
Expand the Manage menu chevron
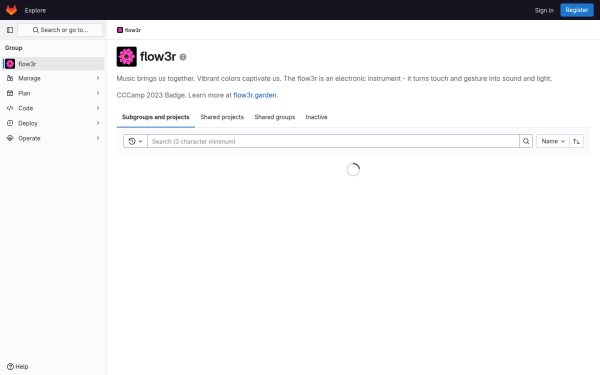point(98,78)
